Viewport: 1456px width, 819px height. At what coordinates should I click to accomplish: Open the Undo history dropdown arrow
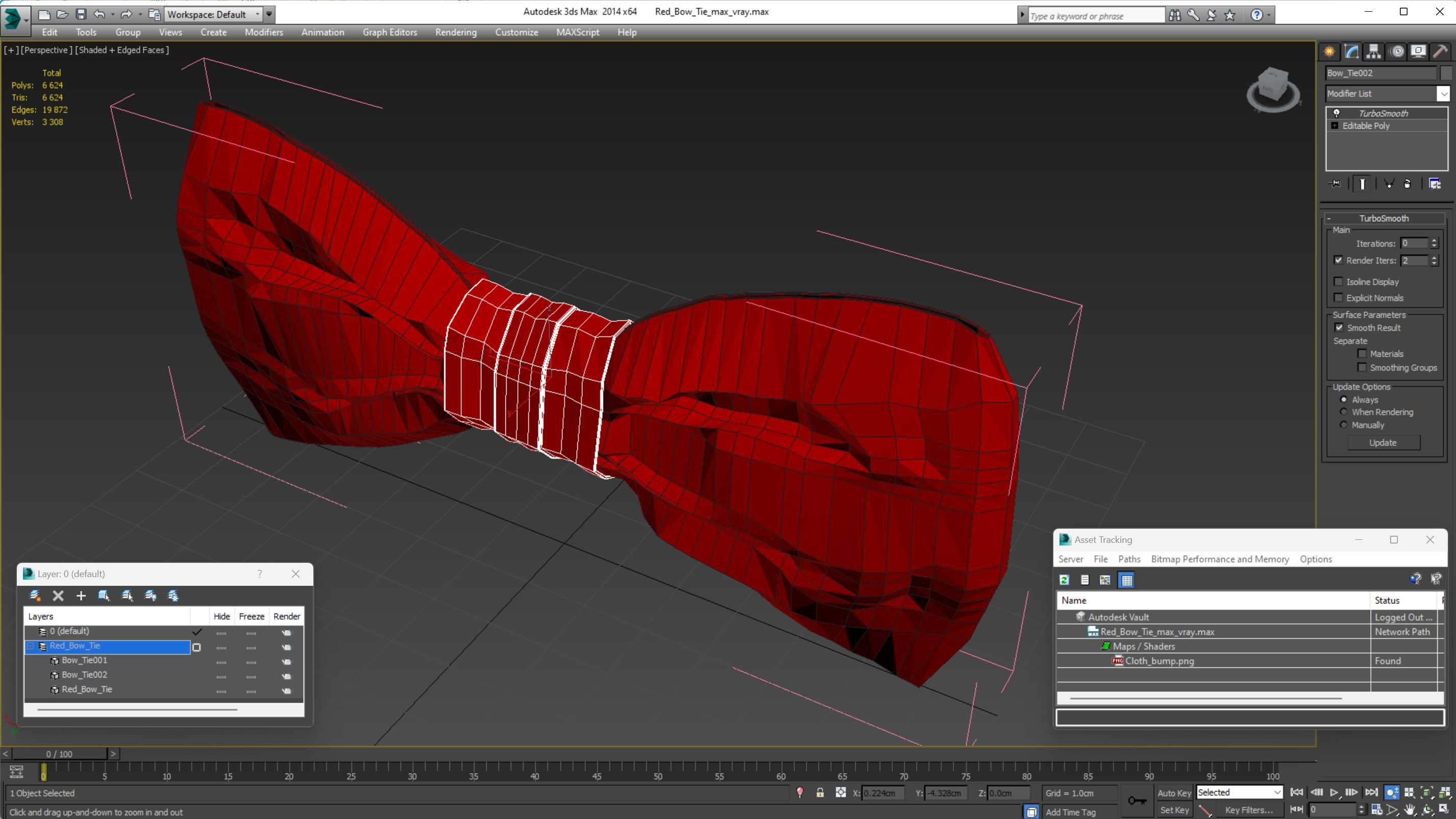point(112,14)
